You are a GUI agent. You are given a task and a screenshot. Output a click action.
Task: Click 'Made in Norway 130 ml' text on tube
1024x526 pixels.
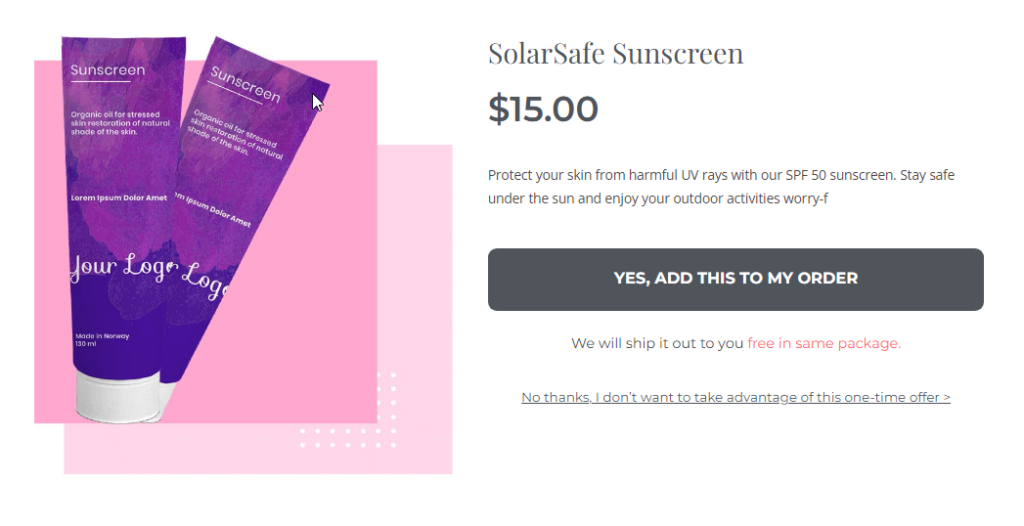102,340
